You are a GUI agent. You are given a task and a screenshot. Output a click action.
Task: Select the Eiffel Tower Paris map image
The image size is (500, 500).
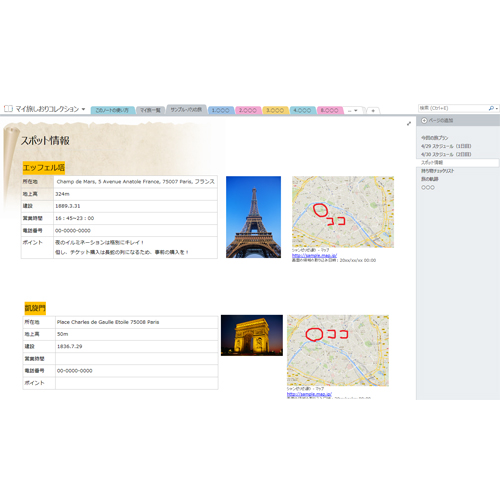pyautogui.click(x=343, y=212)
